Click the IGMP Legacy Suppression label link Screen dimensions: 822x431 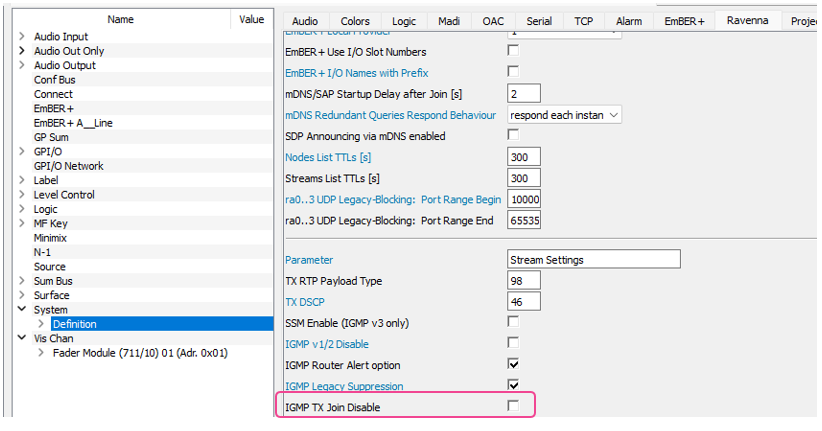pyautogui.click(x=344, y=386)
